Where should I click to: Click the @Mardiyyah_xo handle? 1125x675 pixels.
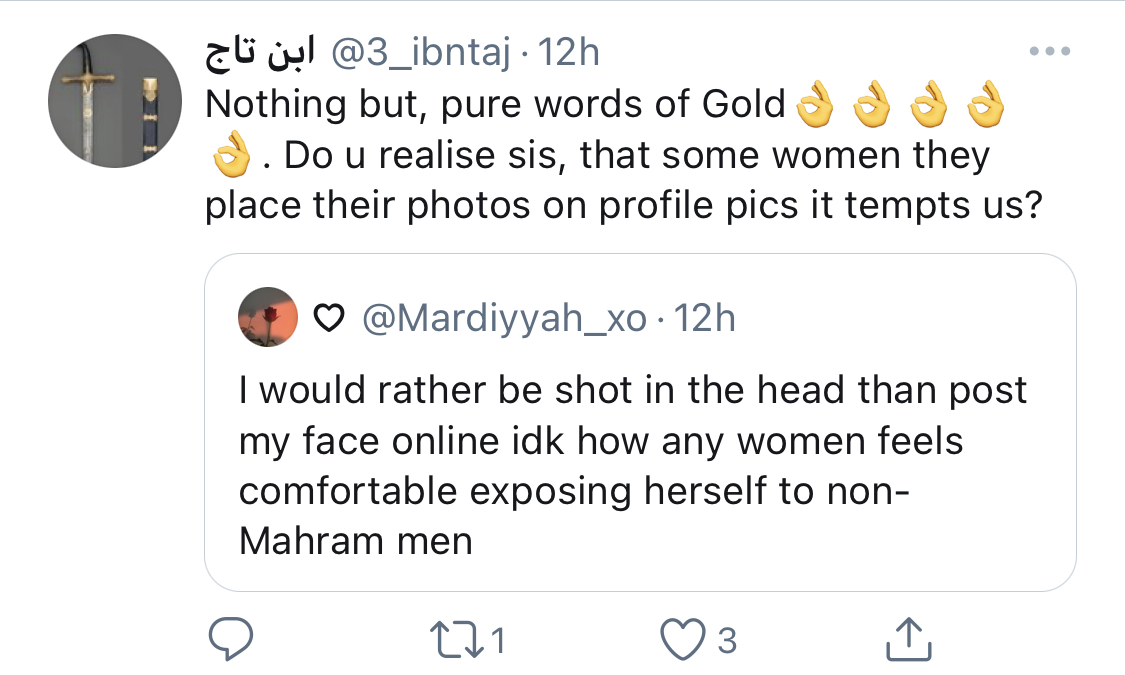[x=503, y=319]
